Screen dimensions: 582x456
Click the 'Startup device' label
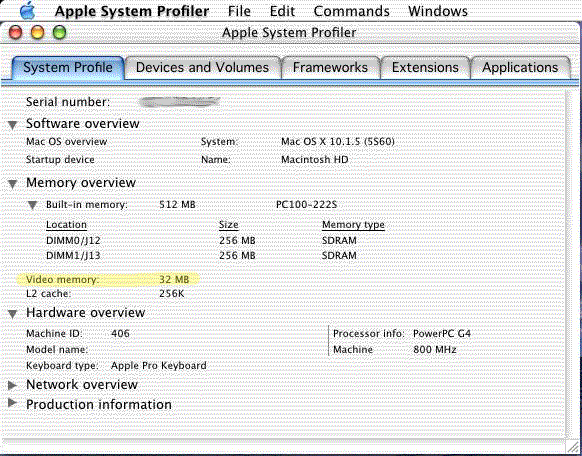pyautogui.click(x=60, y=160)
